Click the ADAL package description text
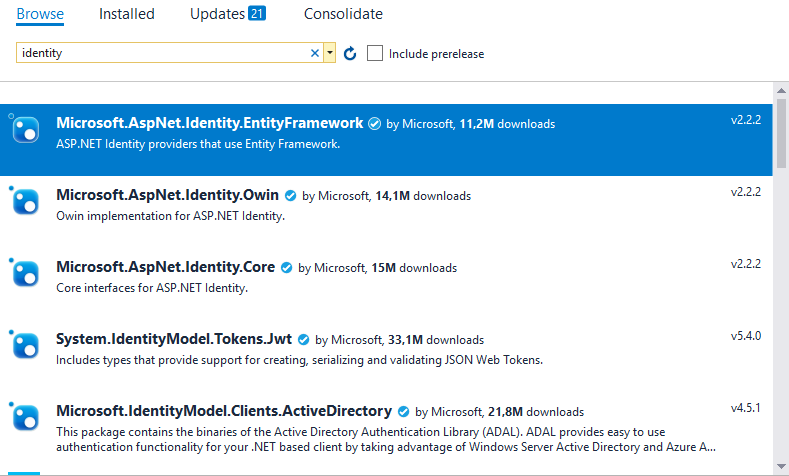The height and width of the screenshot is (476, 789). pyautogui.click(x=386, y=439)
